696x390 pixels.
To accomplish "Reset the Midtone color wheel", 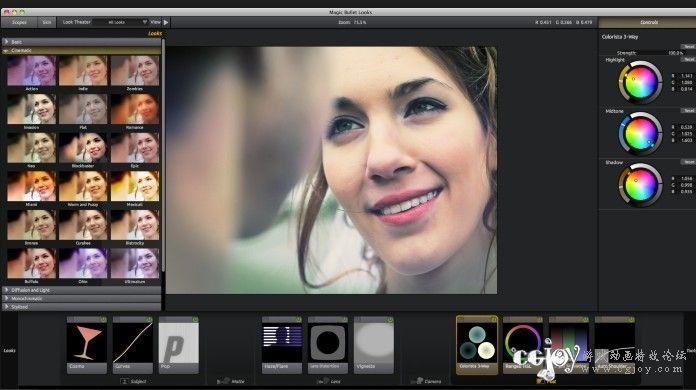I will pos(688,110).
